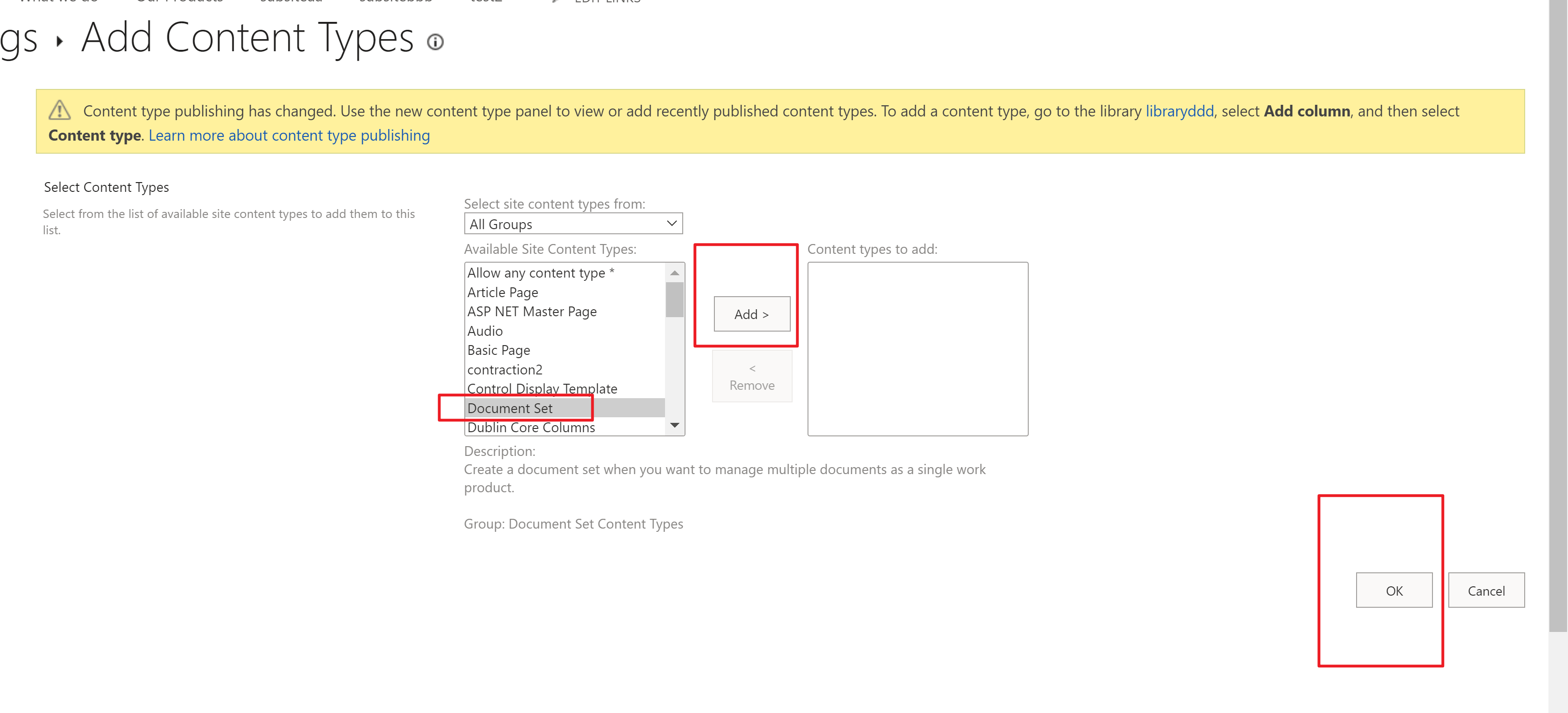
Task: Select Basic Page content type
Action: [x=565, y=350]
